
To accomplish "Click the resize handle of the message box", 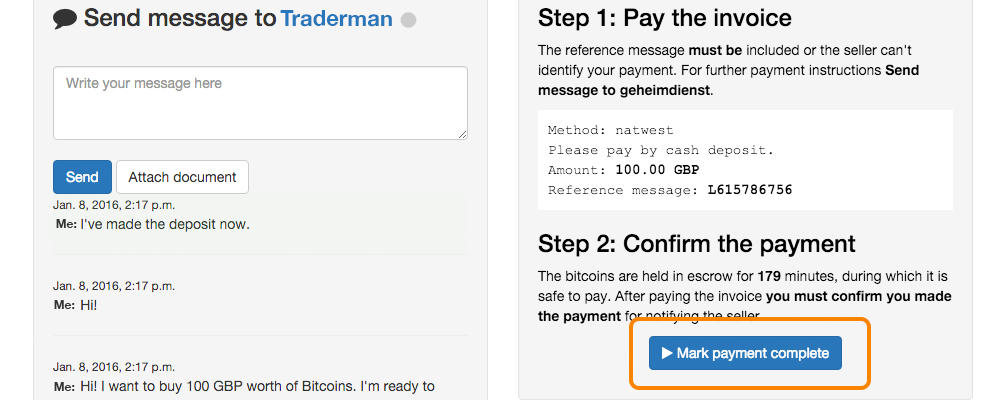I will [x=462, y=133].
